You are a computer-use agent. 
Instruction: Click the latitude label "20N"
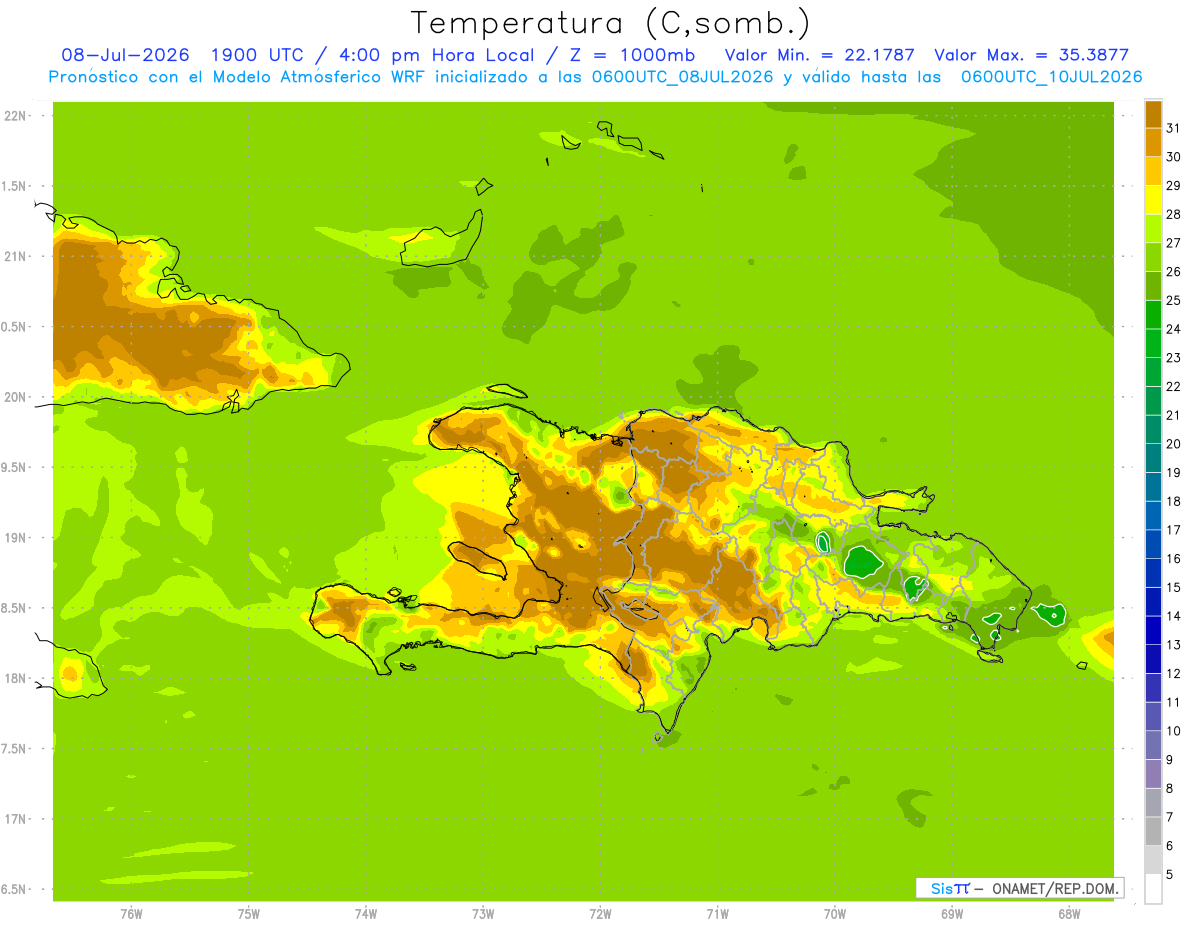tap(14, 397)
